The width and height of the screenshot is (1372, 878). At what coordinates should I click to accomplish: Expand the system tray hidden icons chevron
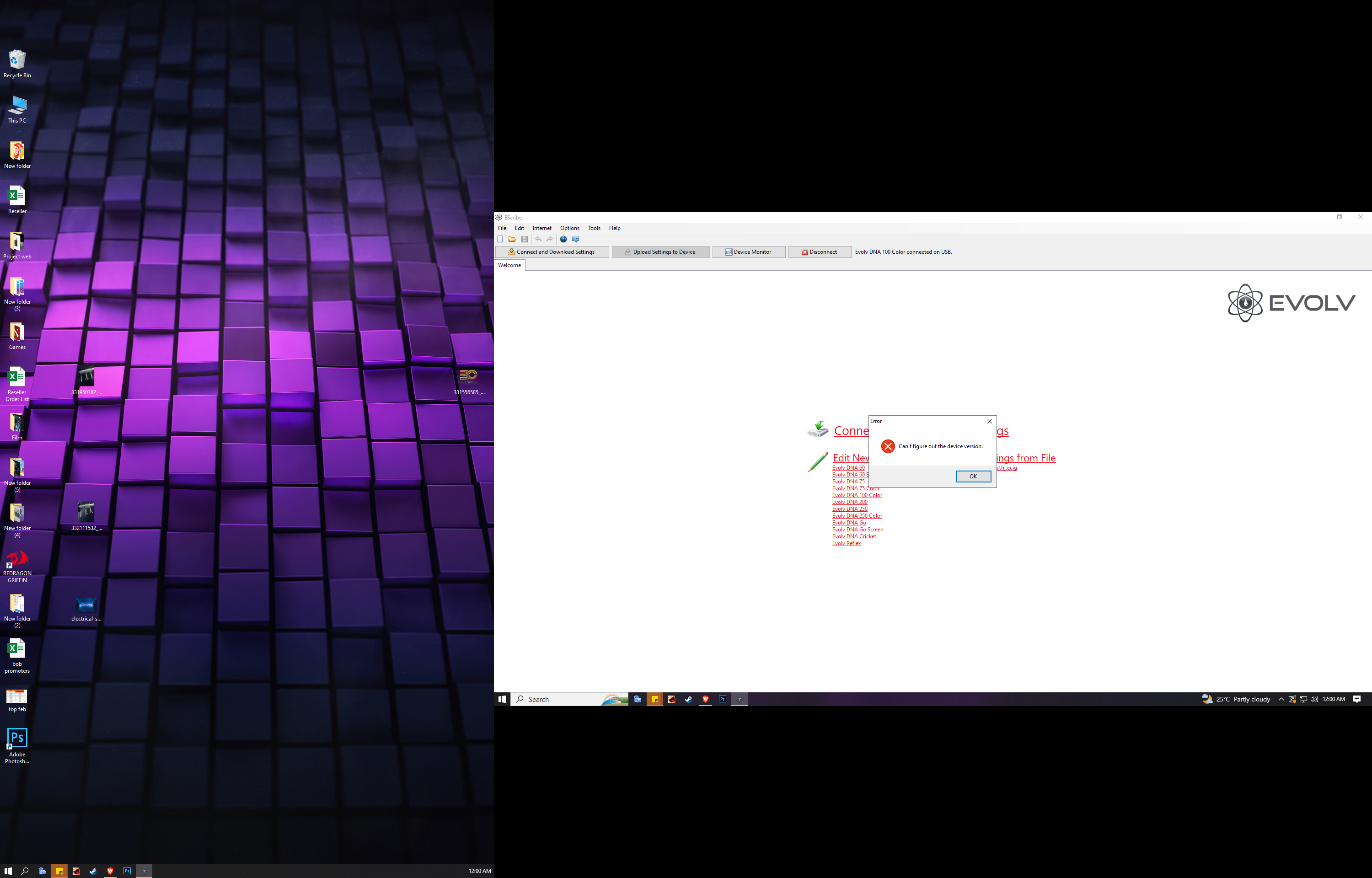tap(1281, 700)
